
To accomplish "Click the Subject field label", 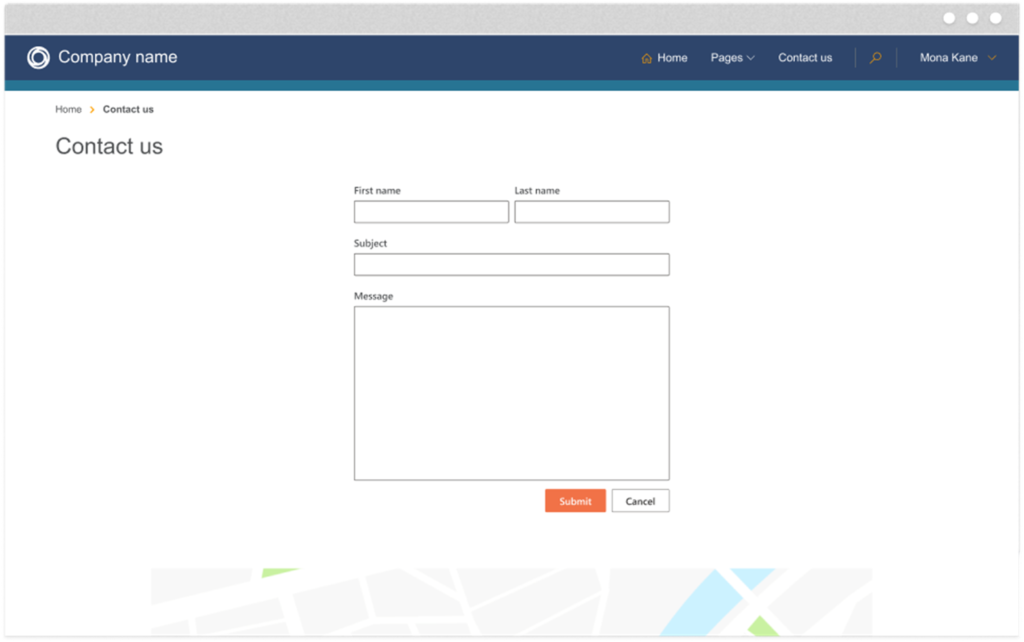I will (370, 243).
